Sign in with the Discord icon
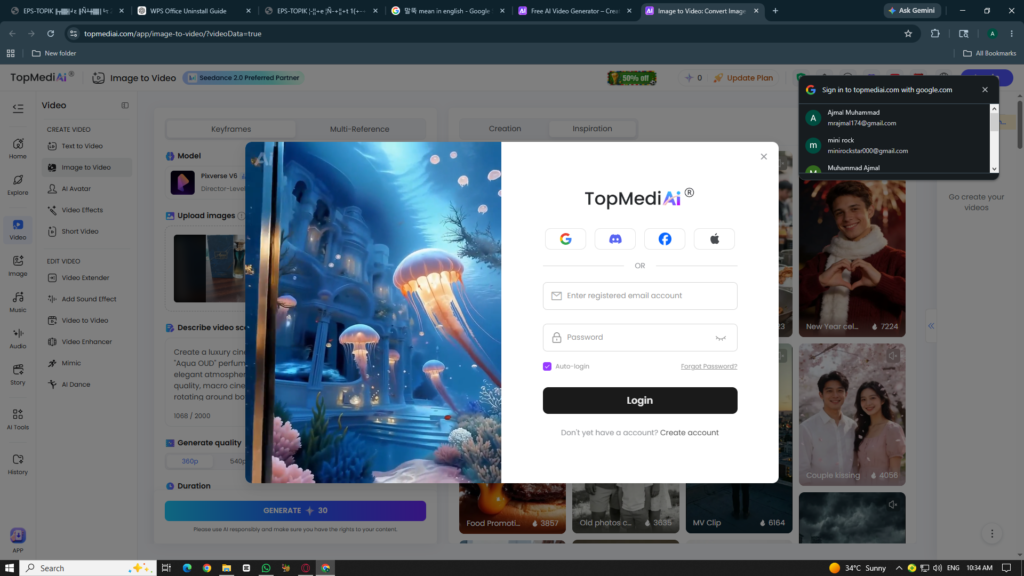Viewport: 1024px width, 576px height. 615,239
